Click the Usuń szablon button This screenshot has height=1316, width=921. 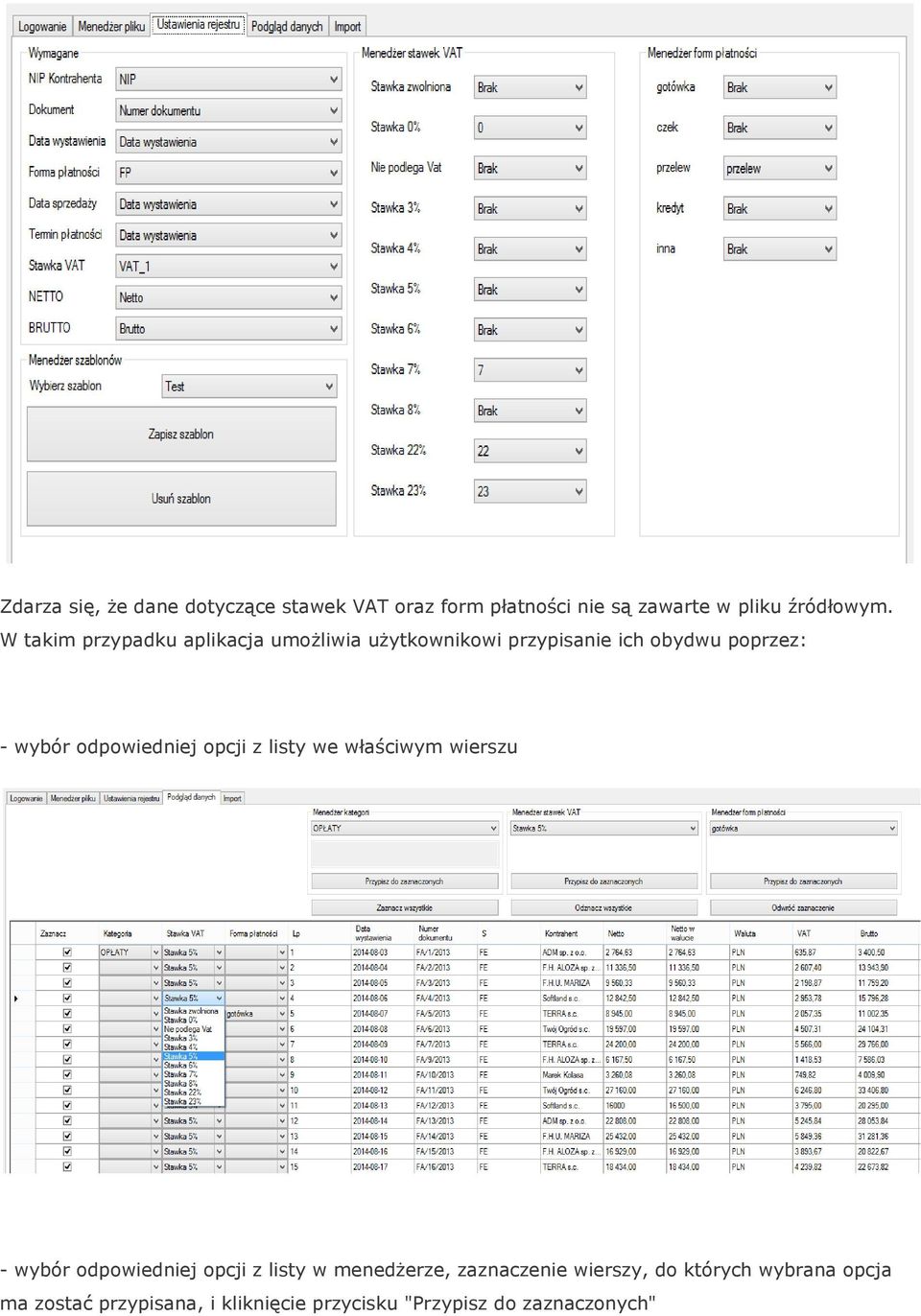tap(181, 499)
